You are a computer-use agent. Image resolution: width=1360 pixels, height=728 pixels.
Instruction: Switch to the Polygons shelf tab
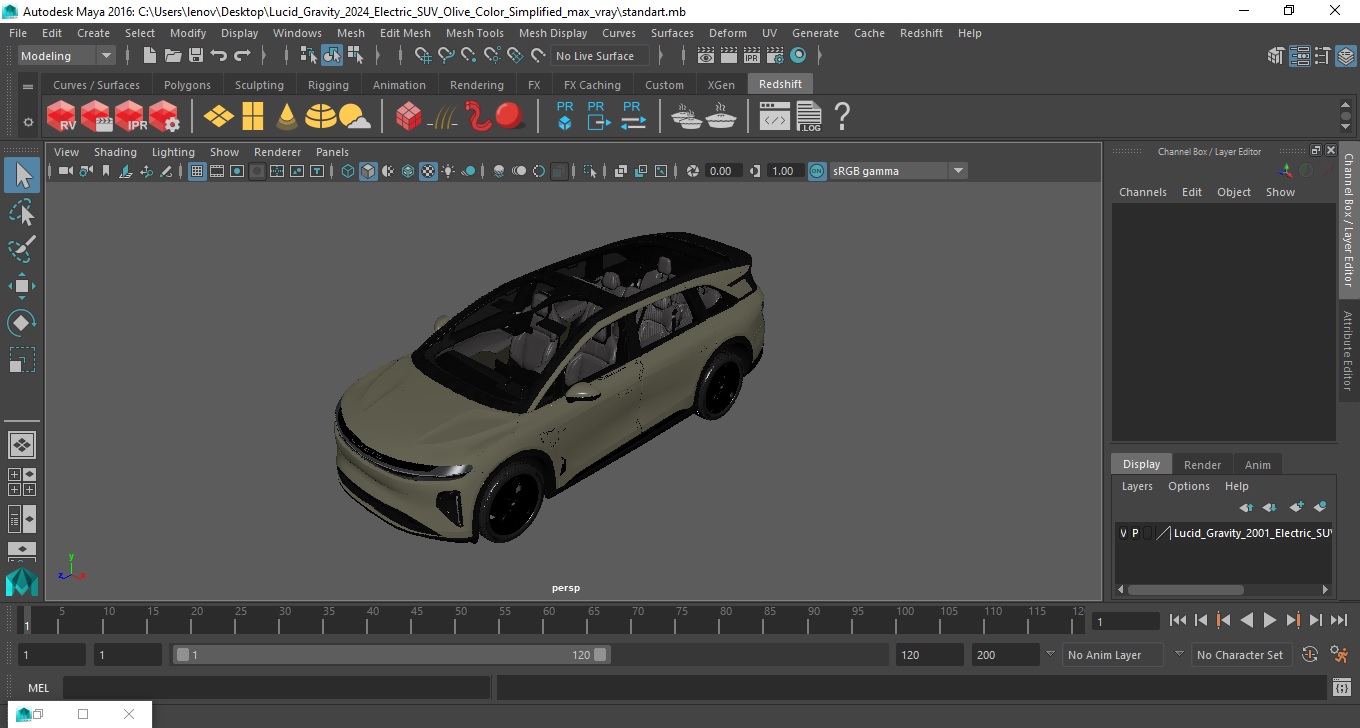187,85
